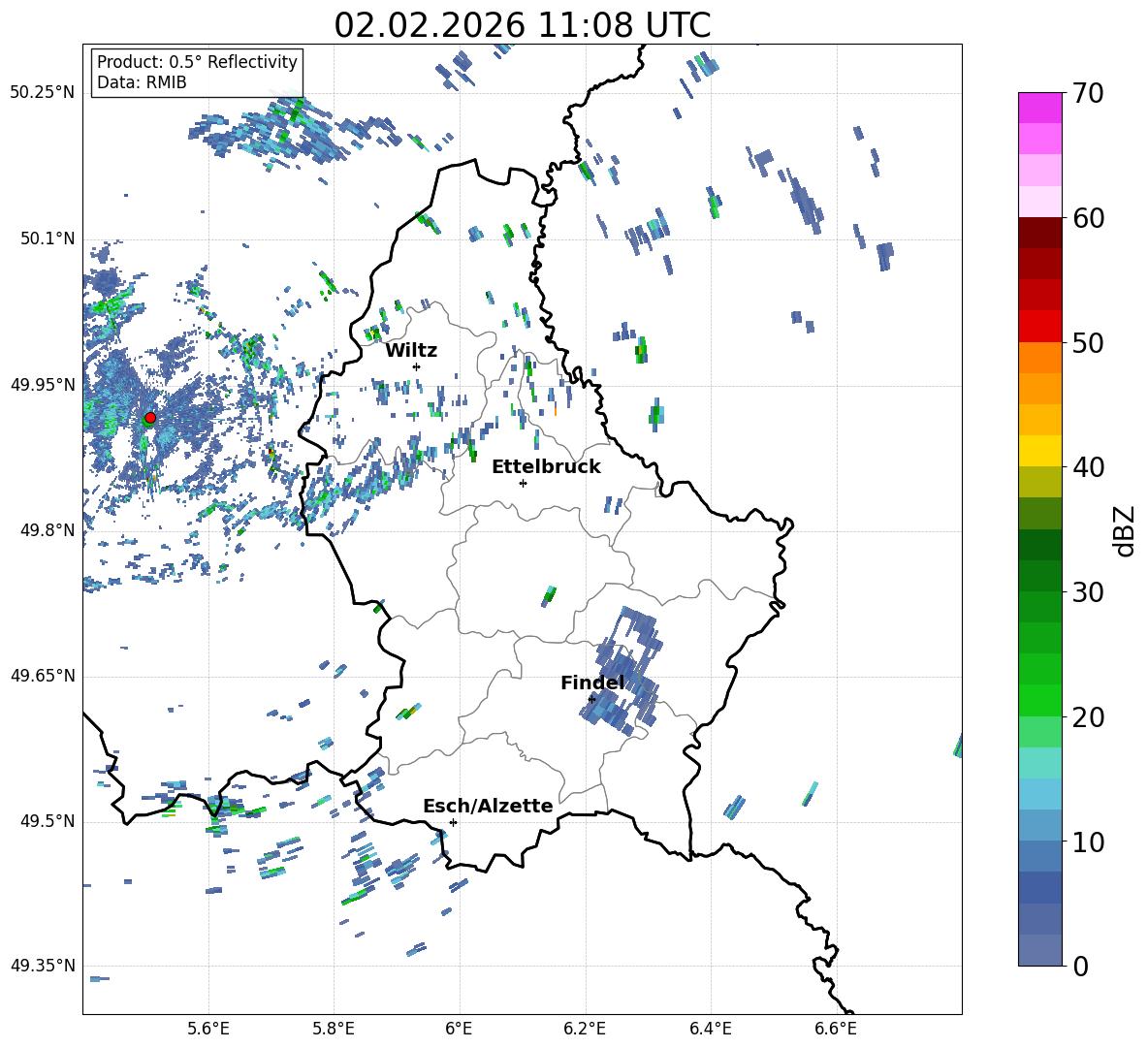The width and height of the screenshot is (1148, 1048).
Task: Click the 6°E longitude label
Action: pyautogui.click(x=459, y=1029)
